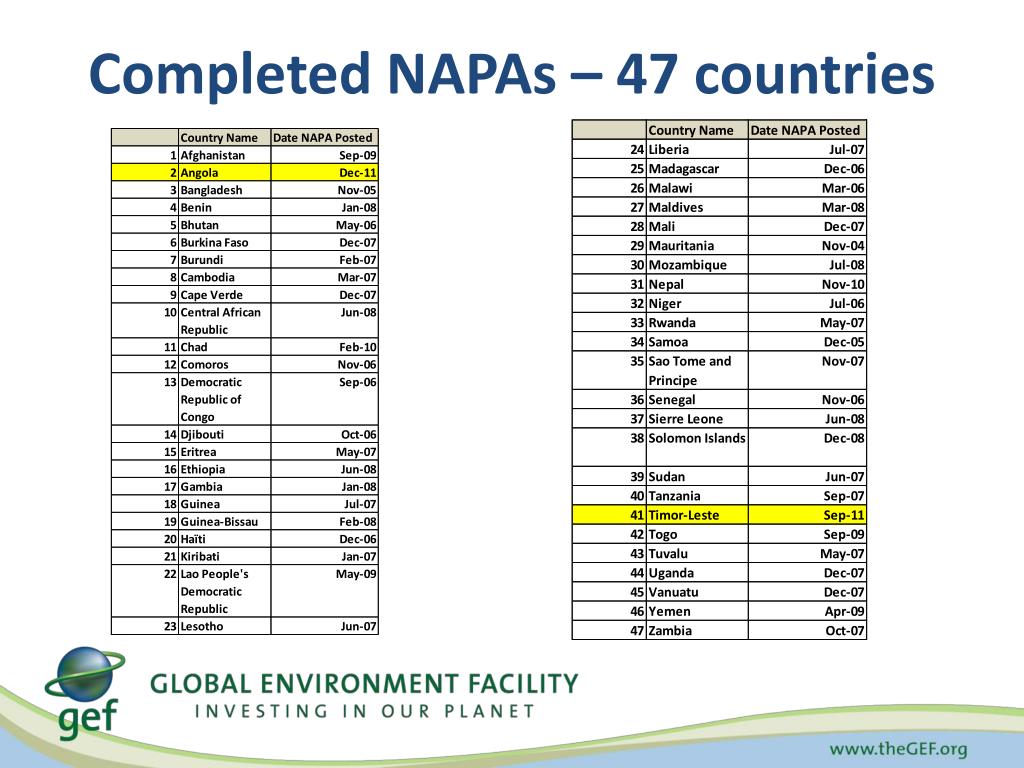Select Sao Tome and Principe cell

[x=697, y=371]
